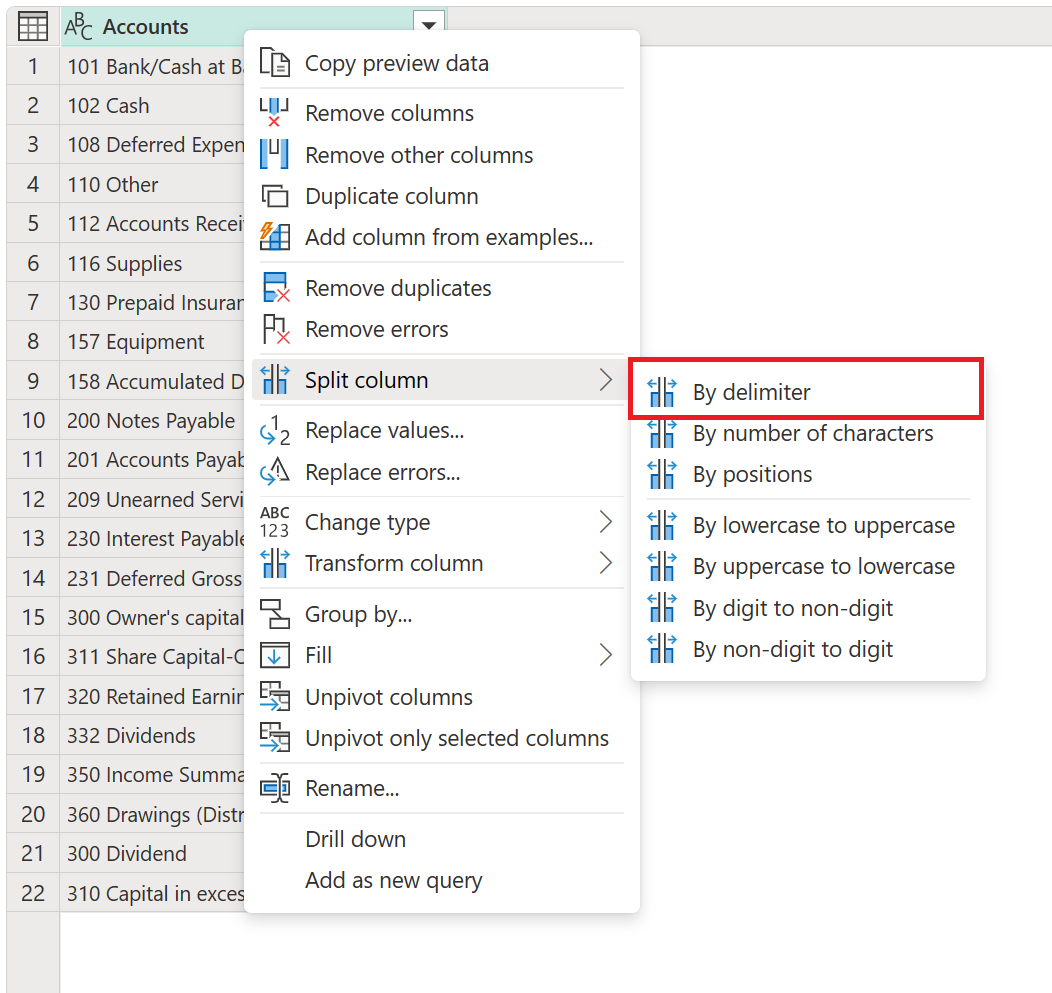Select By uppercase to lowercase option
The height and width of the screenshot is (993, 1052).
click(822, 566)
